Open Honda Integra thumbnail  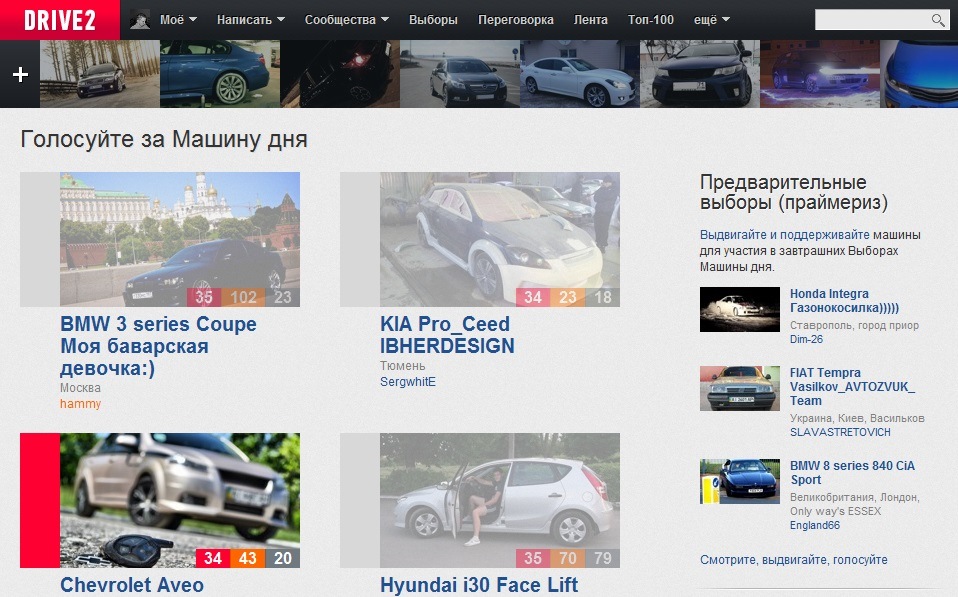click(740, 309)
